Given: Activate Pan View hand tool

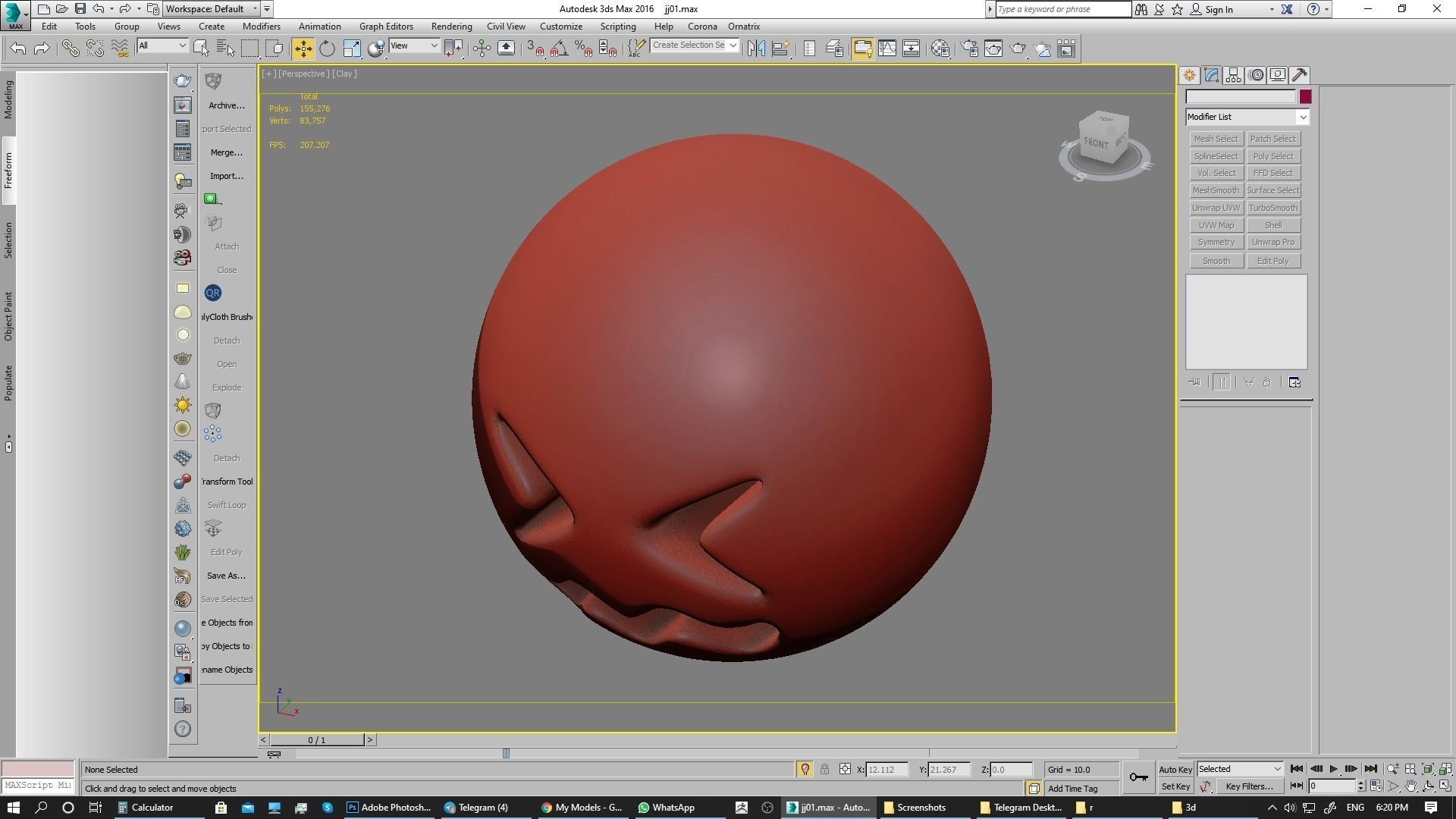Looking at the screenshot, I should (1410, 786).
